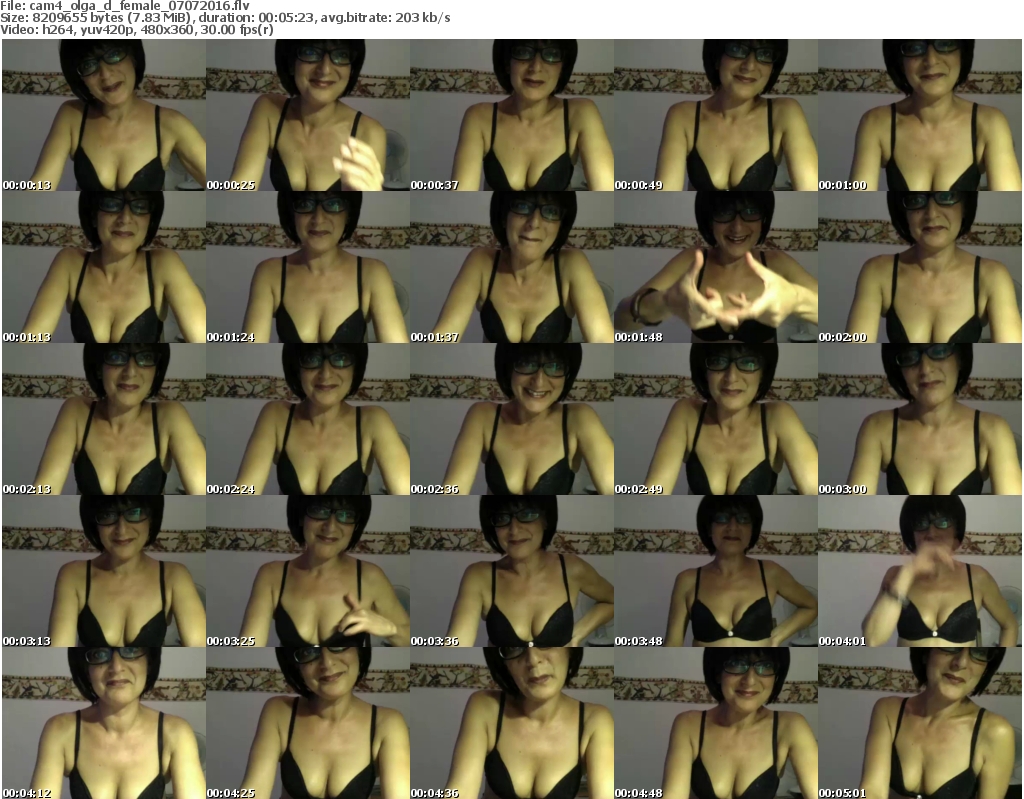This screenshot has height=799, width=1024.
Task: Click the 00:03:48 frame with hand on hip
Action: click(x=716, y=571)
